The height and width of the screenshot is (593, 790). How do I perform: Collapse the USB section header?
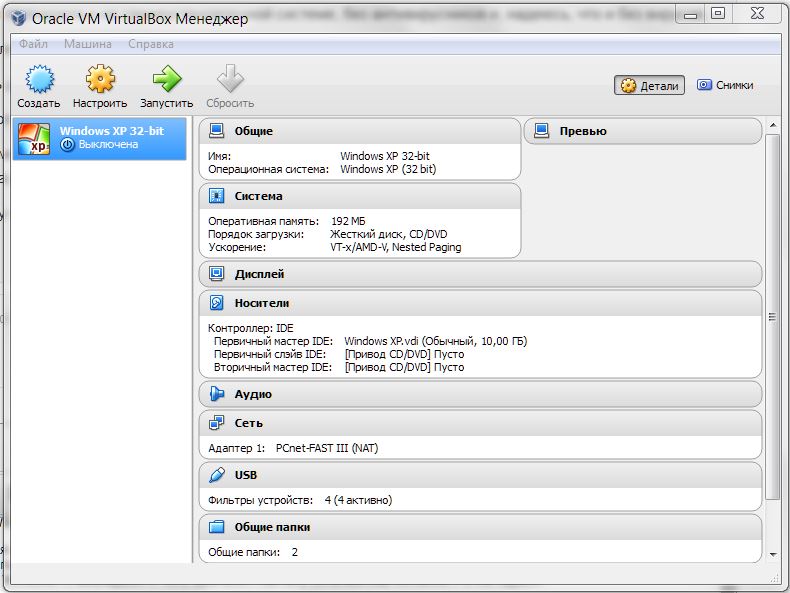tap(481, 475)
